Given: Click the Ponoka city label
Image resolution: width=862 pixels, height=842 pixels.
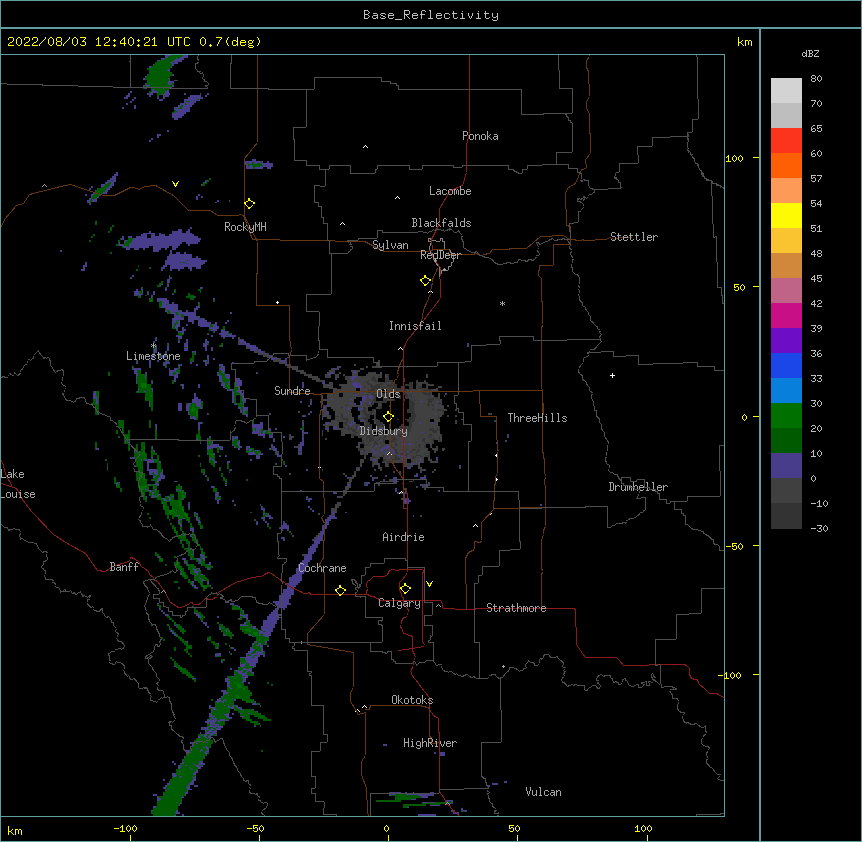Looking at the screenshot, I should pyautogui.click(x=480, y=136).
